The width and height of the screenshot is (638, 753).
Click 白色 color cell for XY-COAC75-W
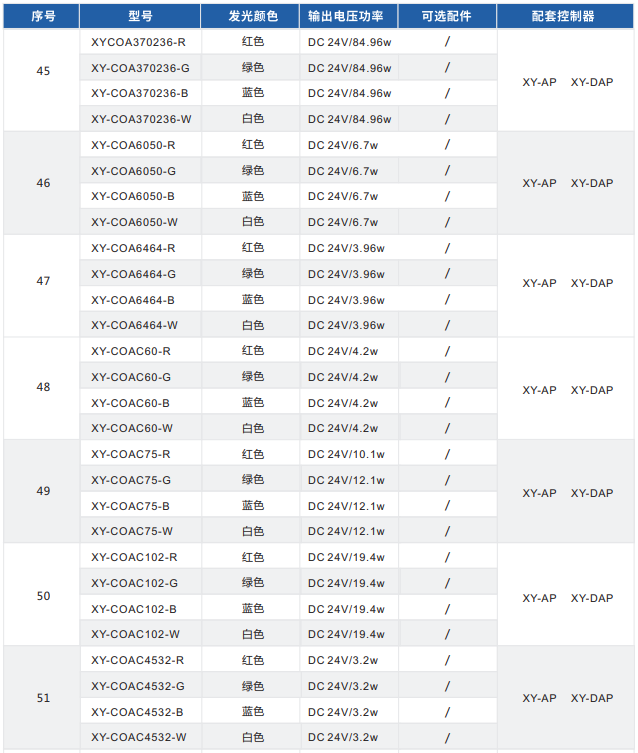click(253, 531)
